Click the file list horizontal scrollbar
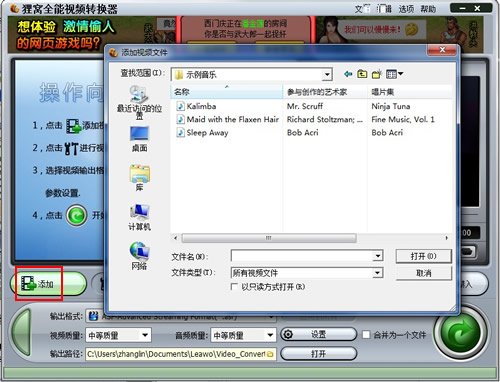The image size is (500, 382). click(268, 238)
